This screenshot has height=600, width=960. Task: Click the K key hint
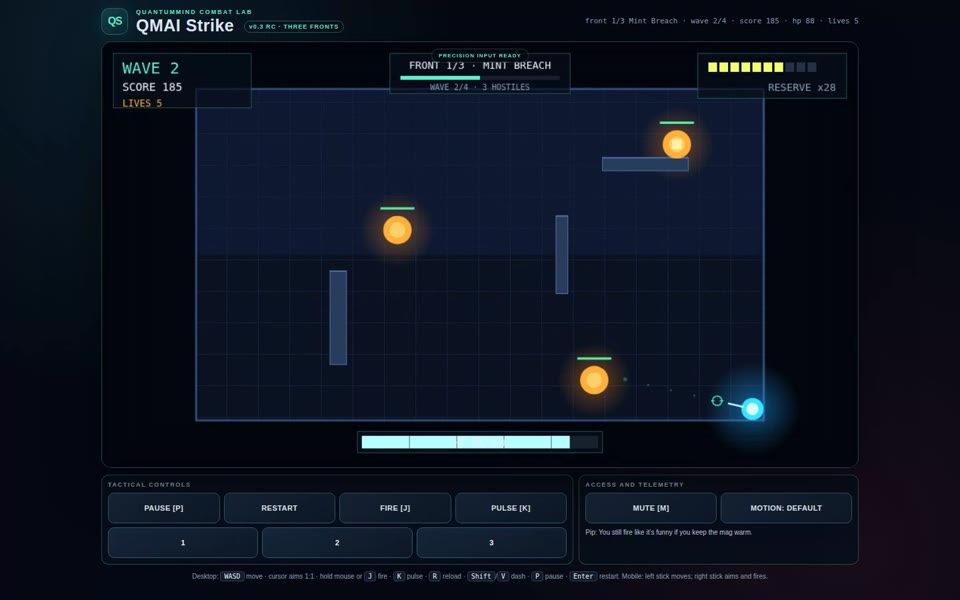(399, 576)
